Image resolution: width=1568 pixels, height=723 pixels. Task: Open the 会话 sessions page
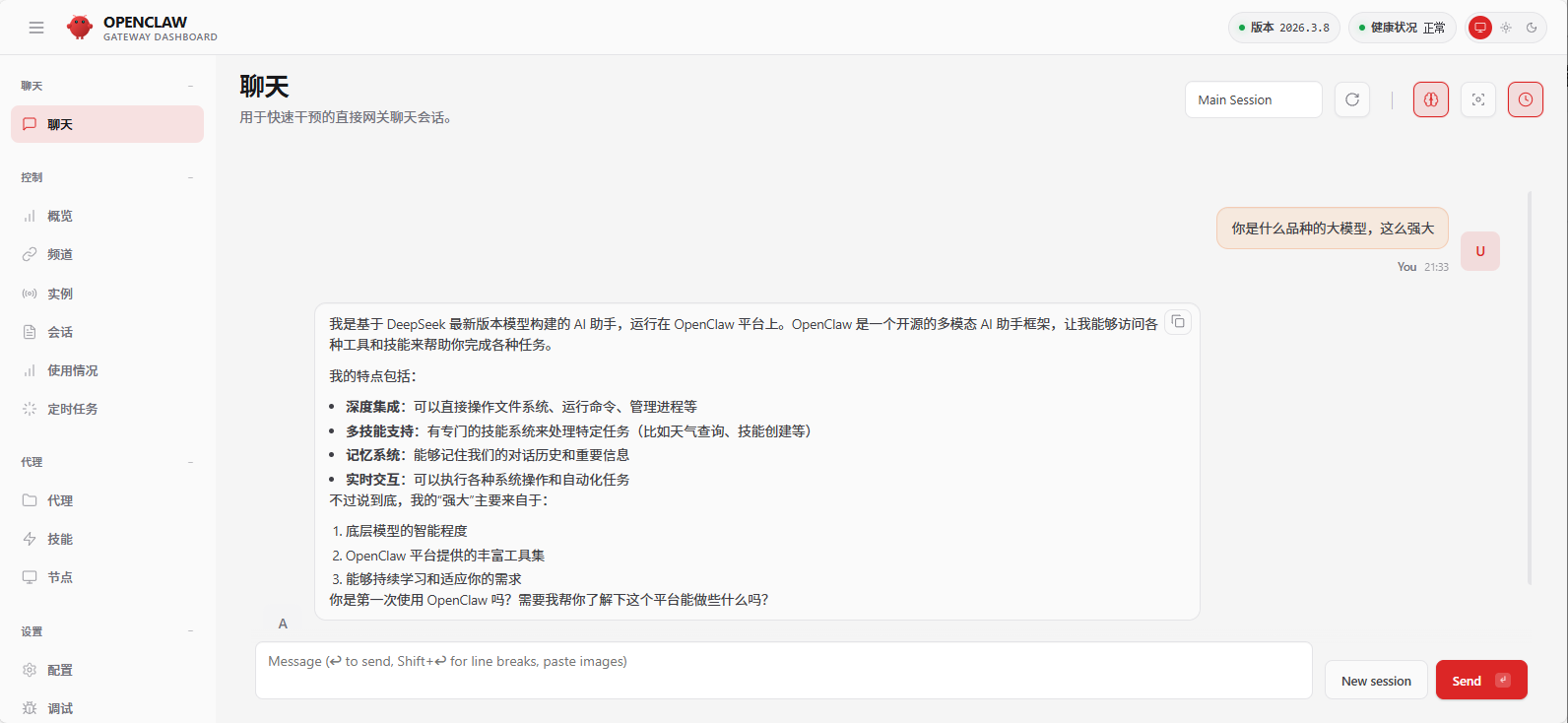point(107,332)
